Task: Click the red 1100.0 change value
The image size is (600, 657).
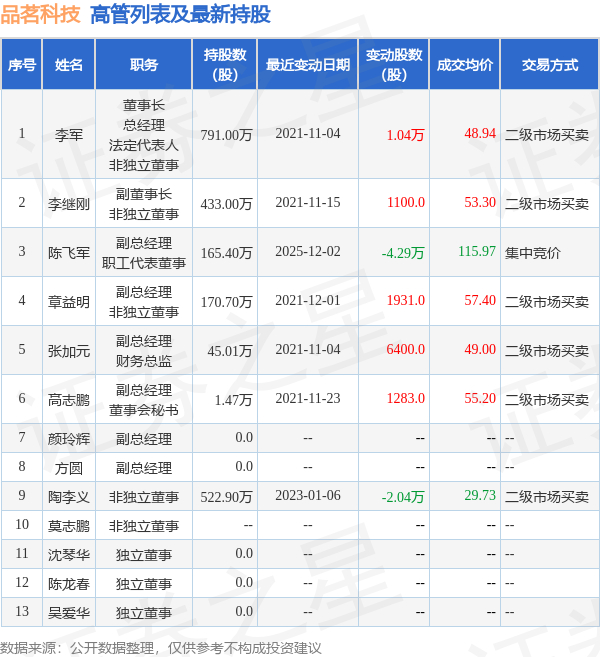Action: [x=406, y=202]
